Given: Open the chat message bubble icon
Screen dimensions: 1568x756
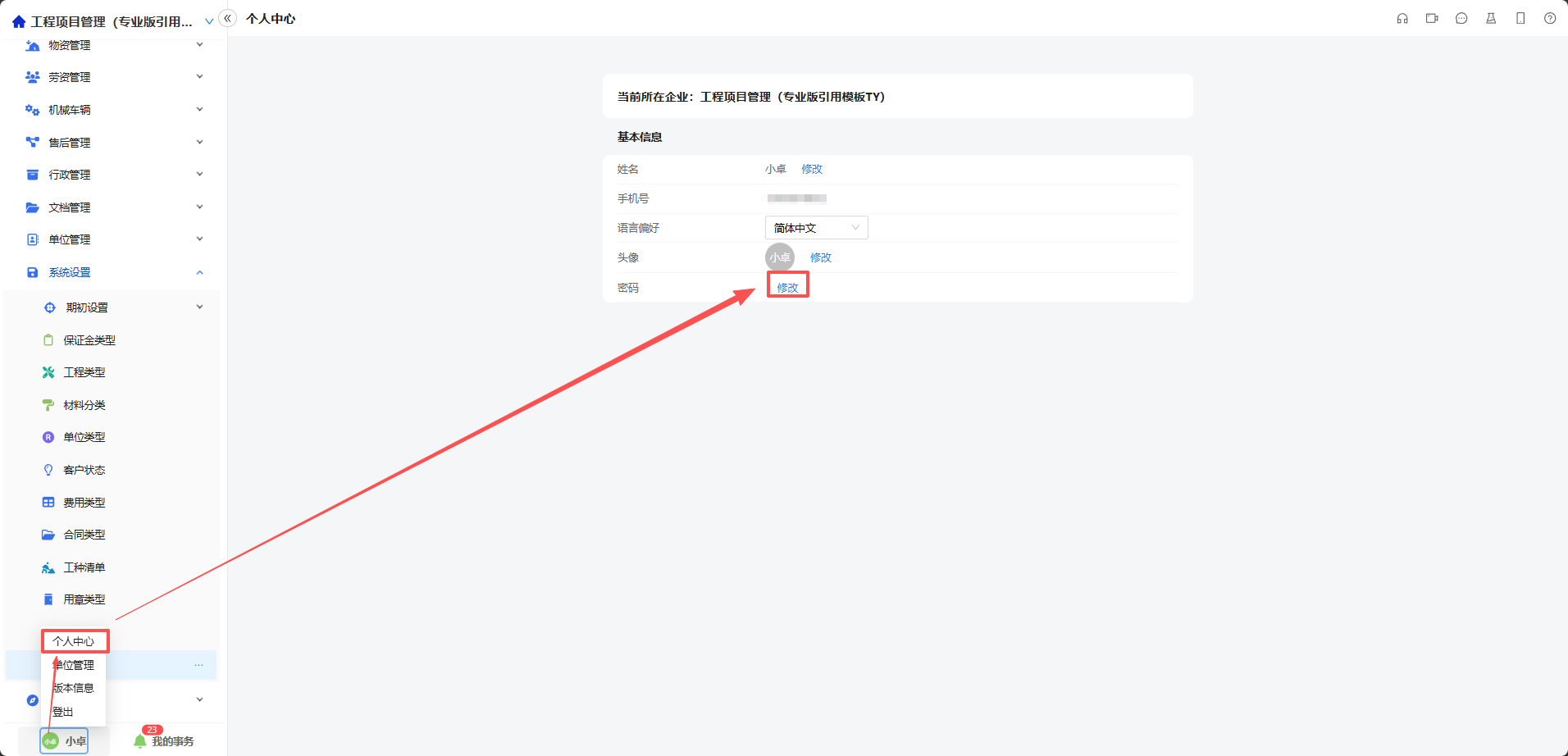Looking at the screenshot, I should click(1461, 18).
